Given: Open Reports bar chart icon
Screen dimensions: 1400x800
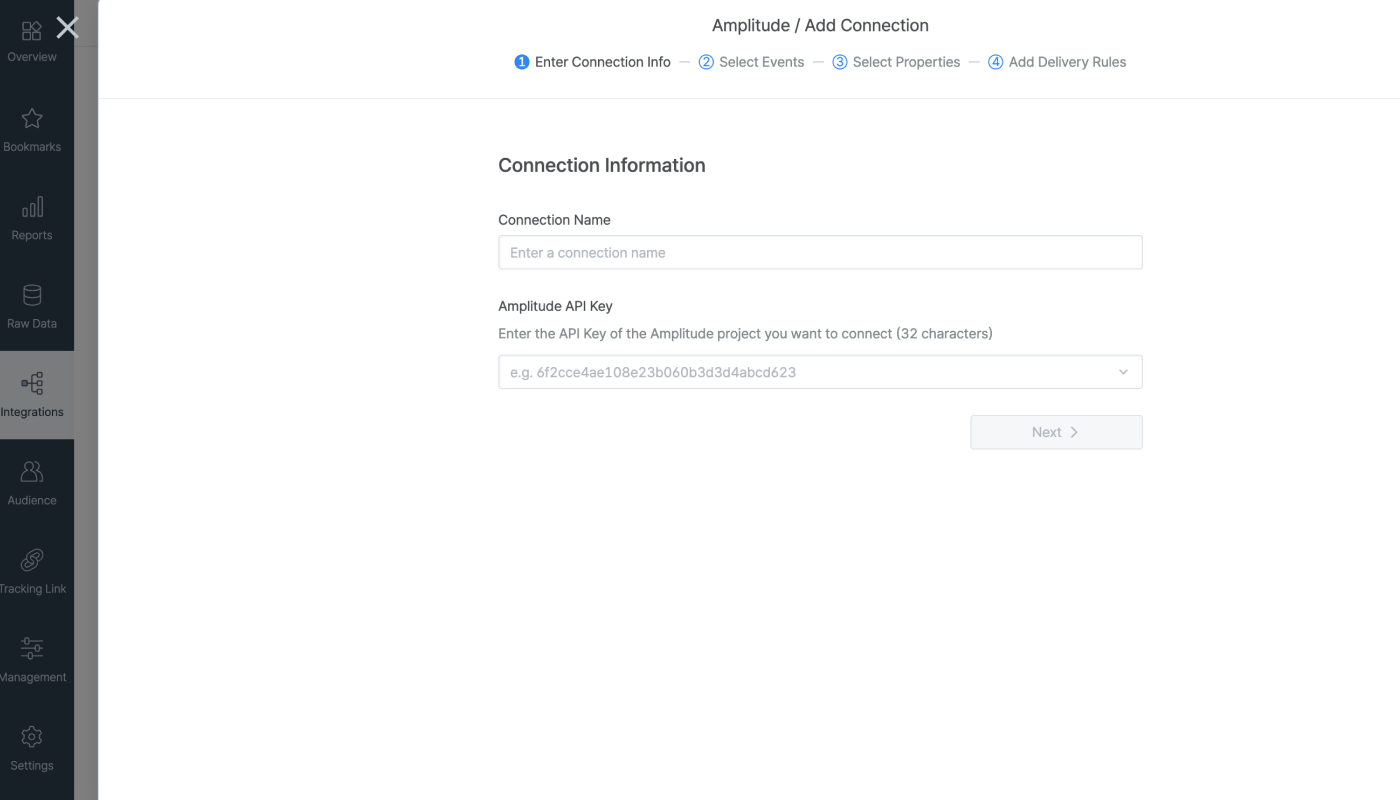Looking at the screenshot, I should [32, 207].
